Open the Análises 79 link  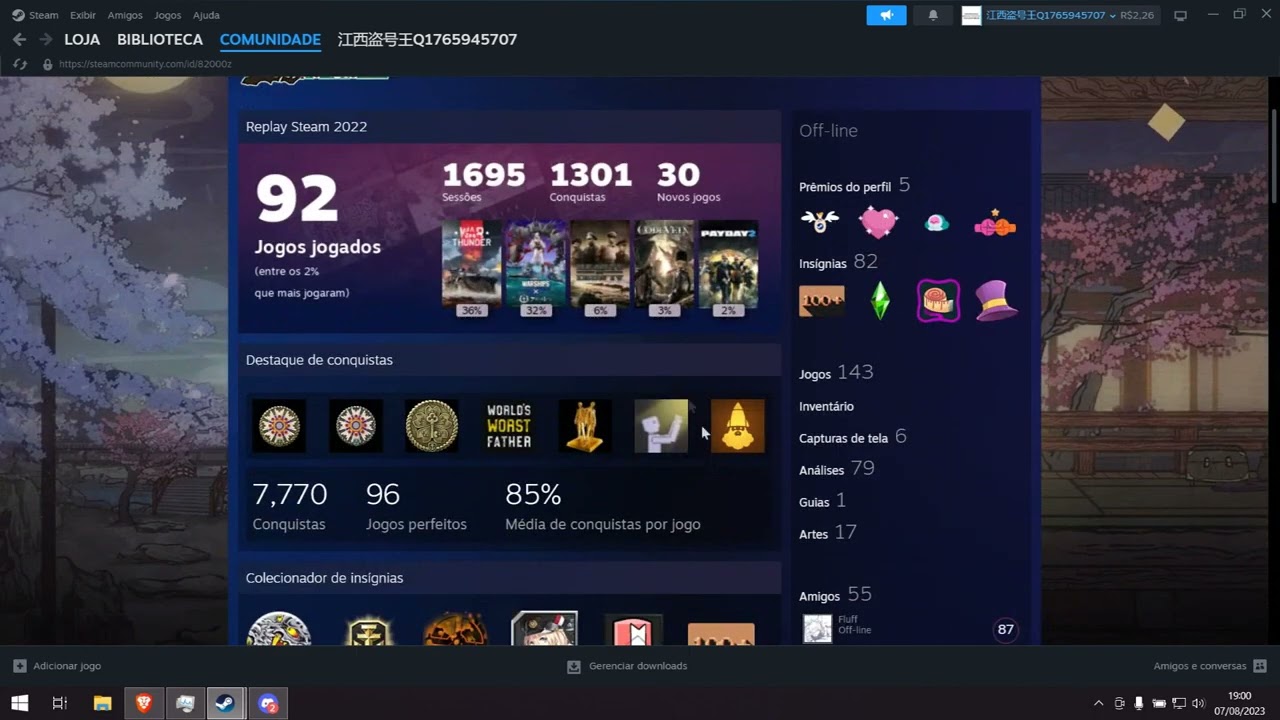point(837,468)
